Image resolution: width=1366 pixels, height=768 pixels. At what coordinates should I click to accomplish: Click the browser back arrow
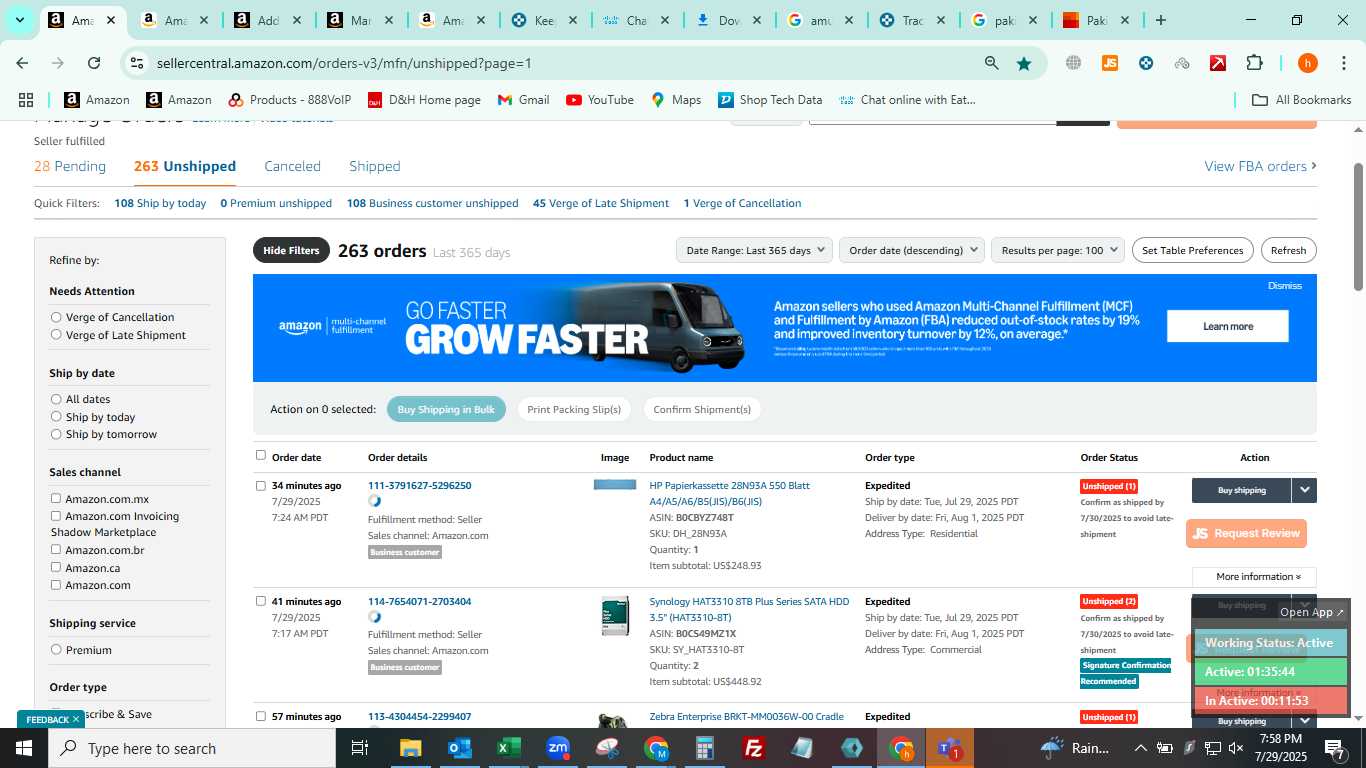click(22, 63)
